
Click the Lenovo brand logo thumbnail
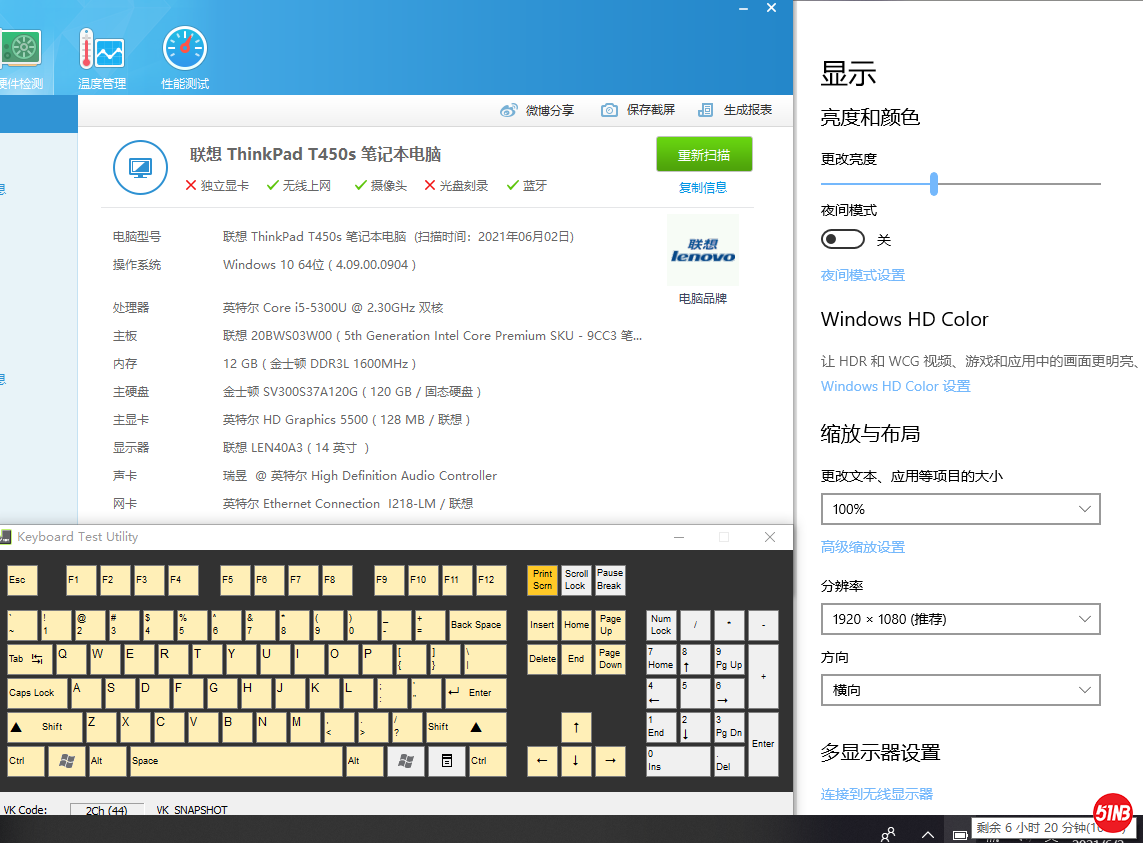tap(703, 250)
